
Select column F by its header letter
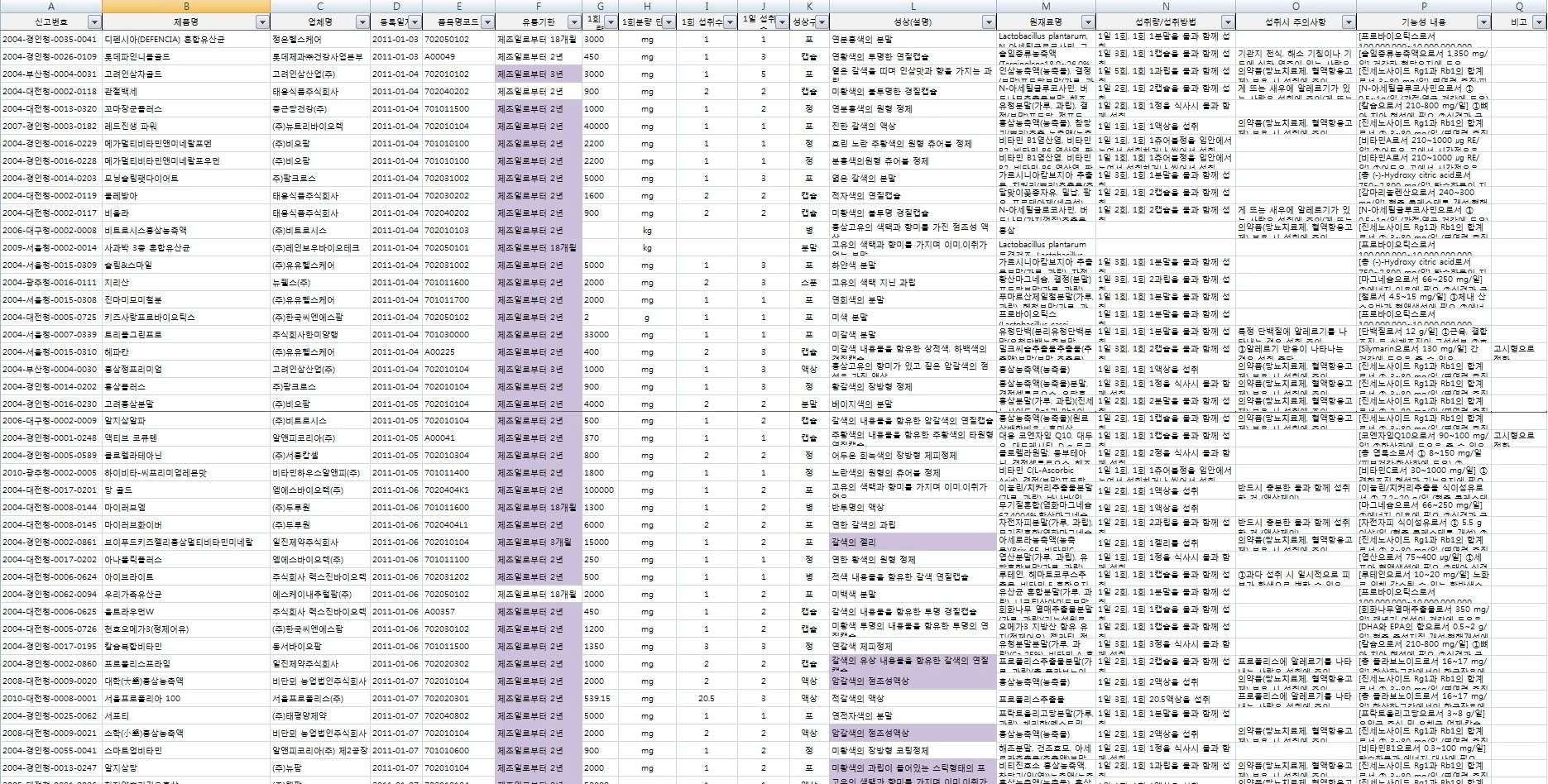coord(539,7)
